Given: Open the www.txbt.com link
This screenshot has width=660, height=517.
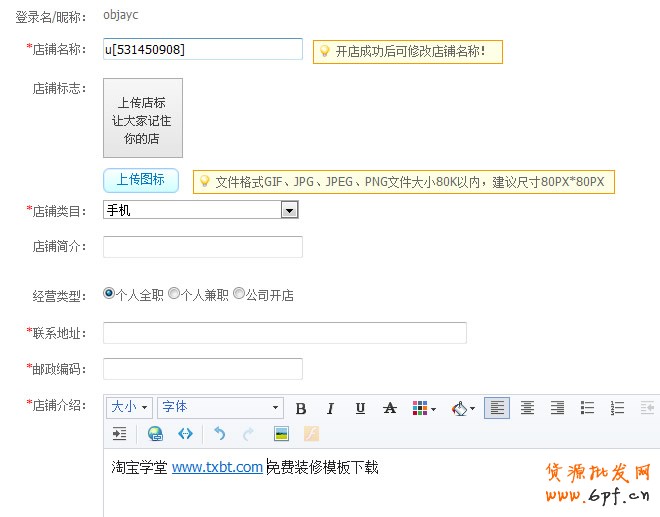Looking at the screenshot, I should click(x=217, y=467).
